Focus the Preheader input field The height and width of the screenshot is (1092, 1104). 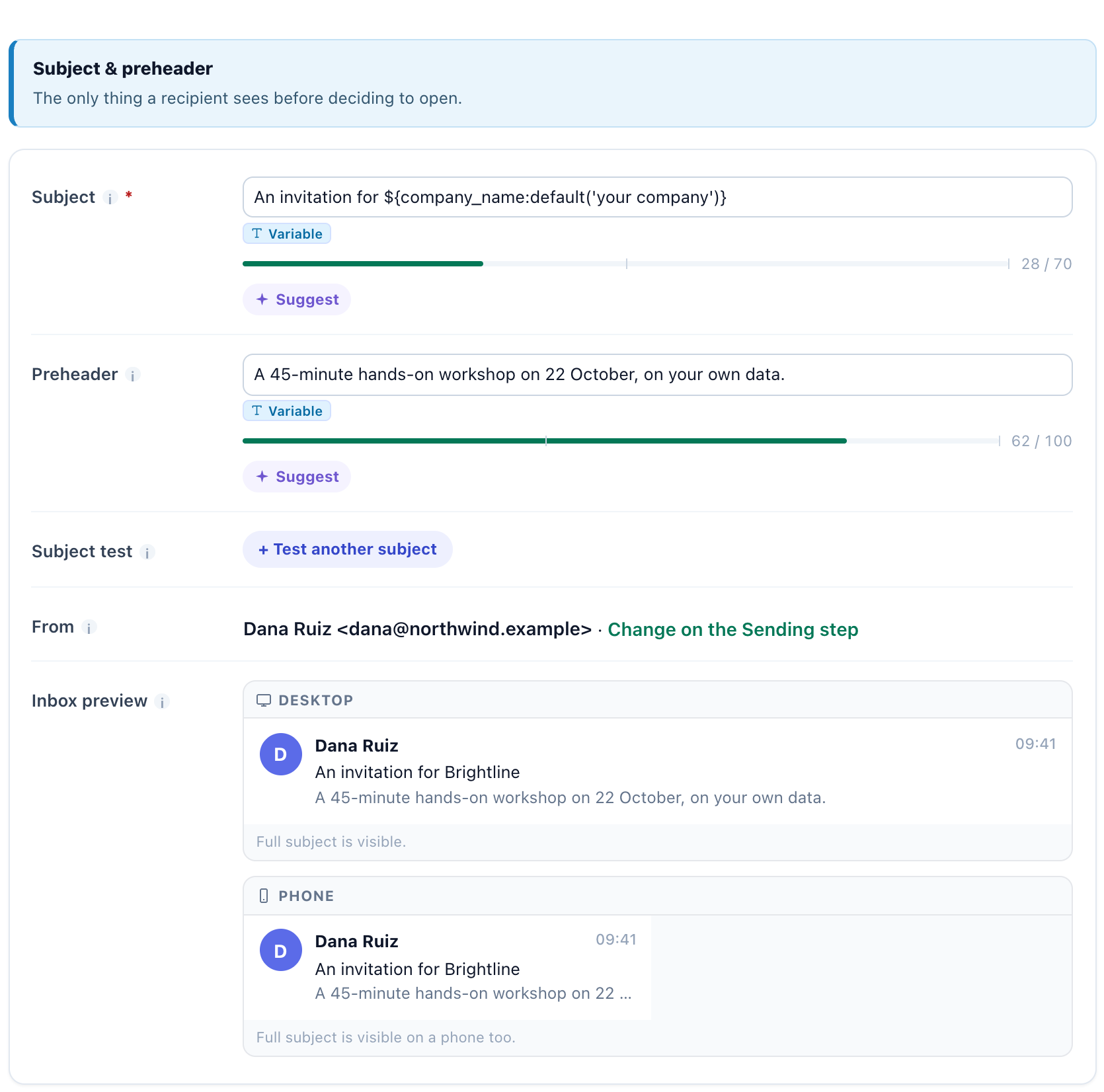[x=657, y=374]
